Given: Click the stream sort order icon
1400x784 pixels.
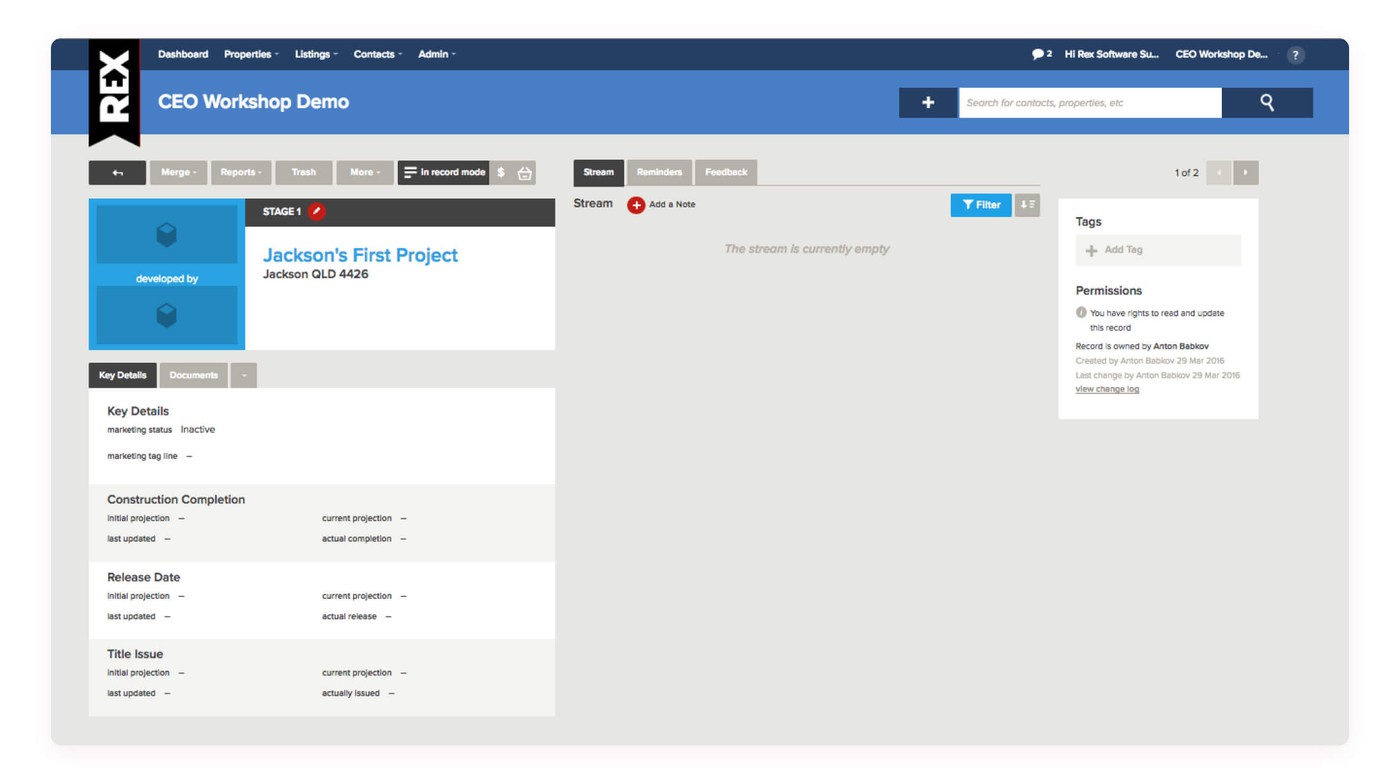Looking at the screenshot, I should (x=1027, y=205).
